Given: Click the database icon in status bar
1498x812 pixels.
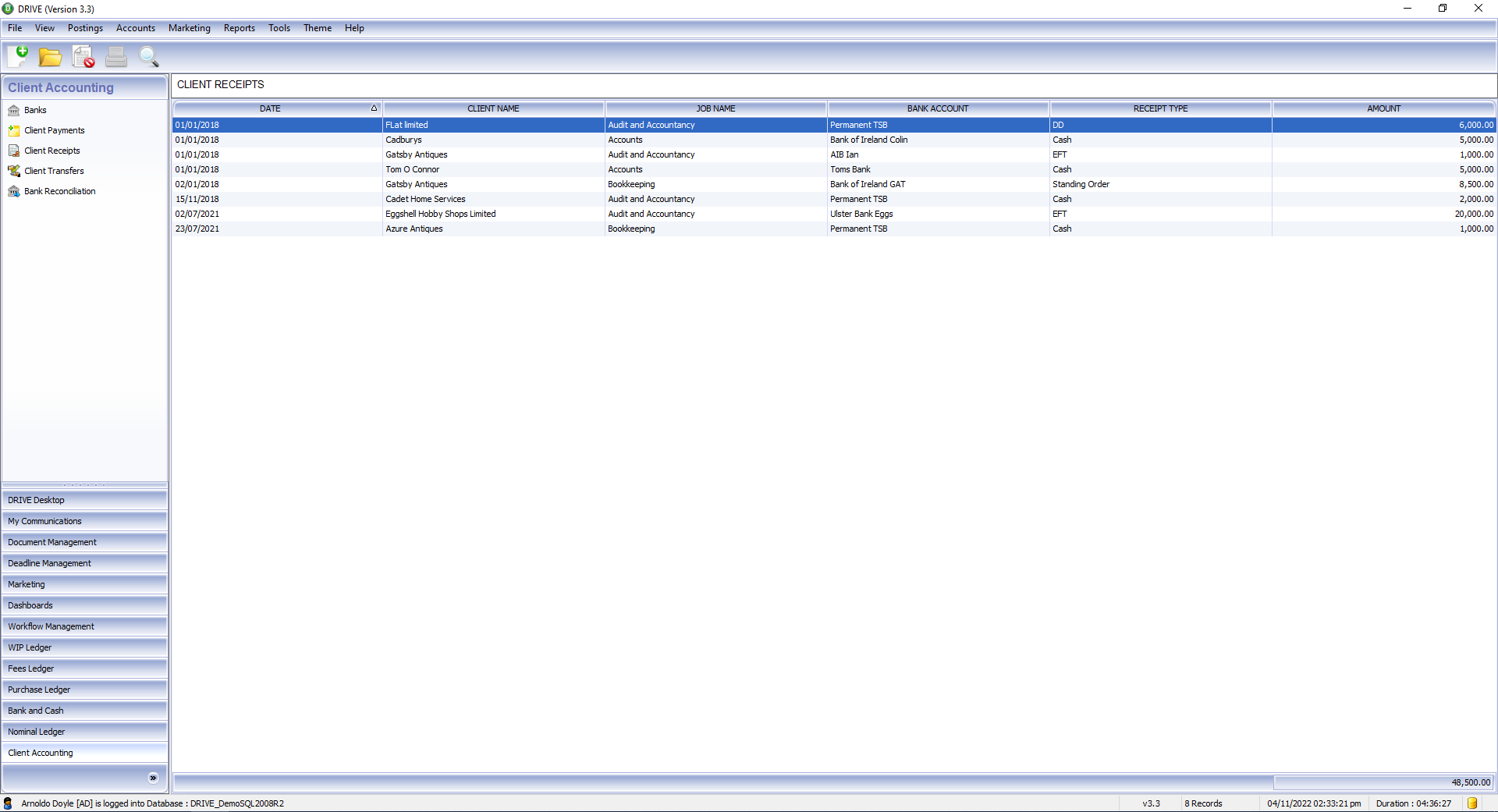Looking at the screenshot, I should (1472, 803).
